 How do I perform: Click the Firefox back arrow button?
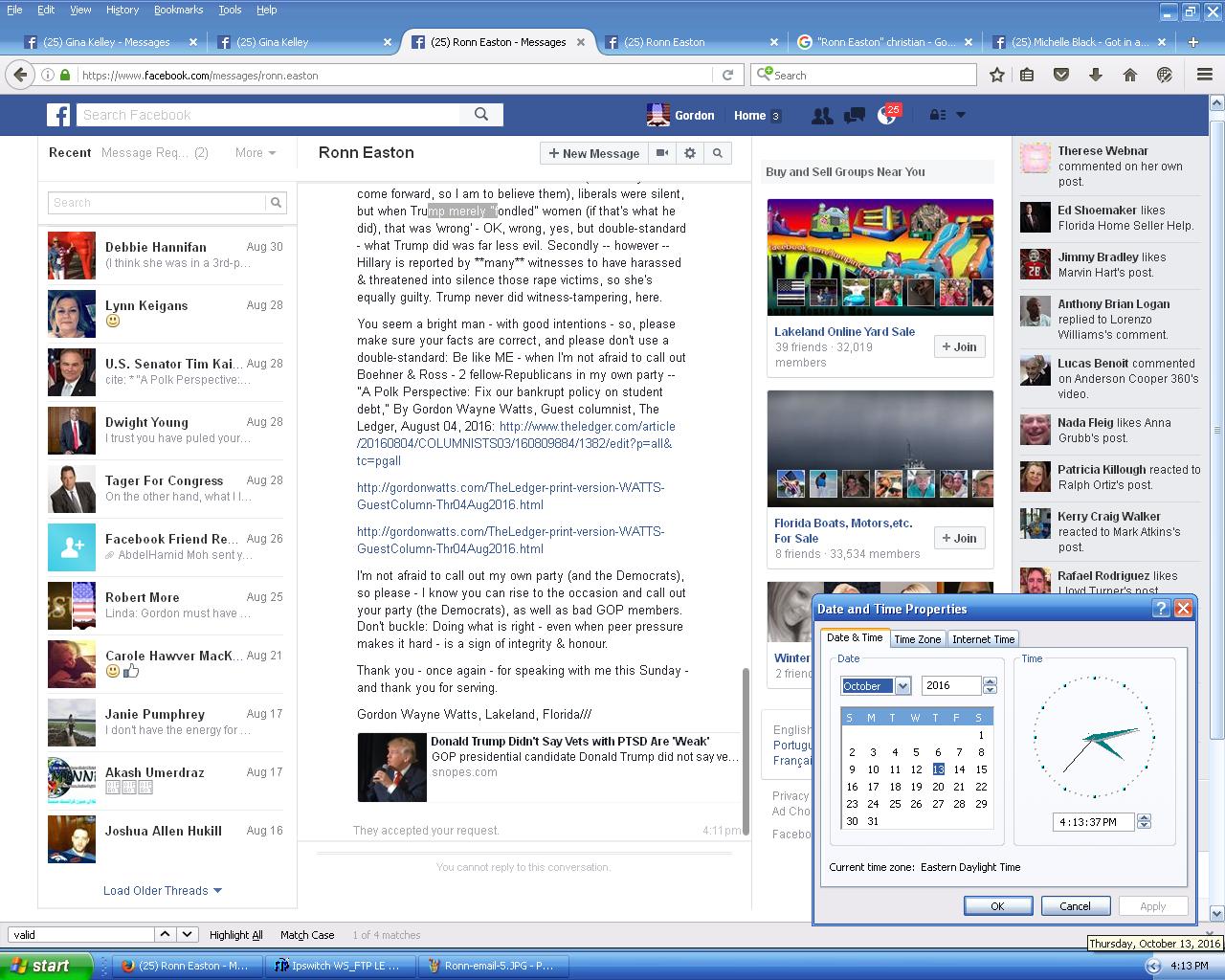[x=20, y=75]
